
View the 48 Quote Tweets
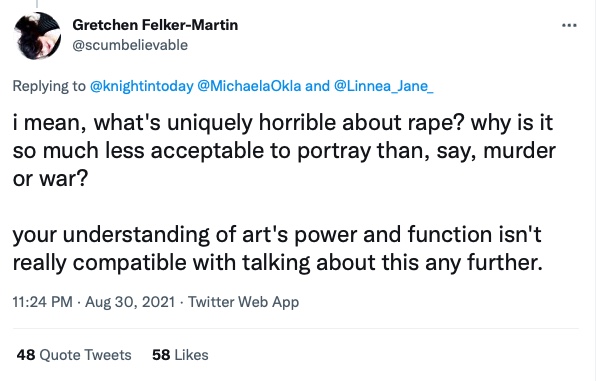click(x=74, y=355)
